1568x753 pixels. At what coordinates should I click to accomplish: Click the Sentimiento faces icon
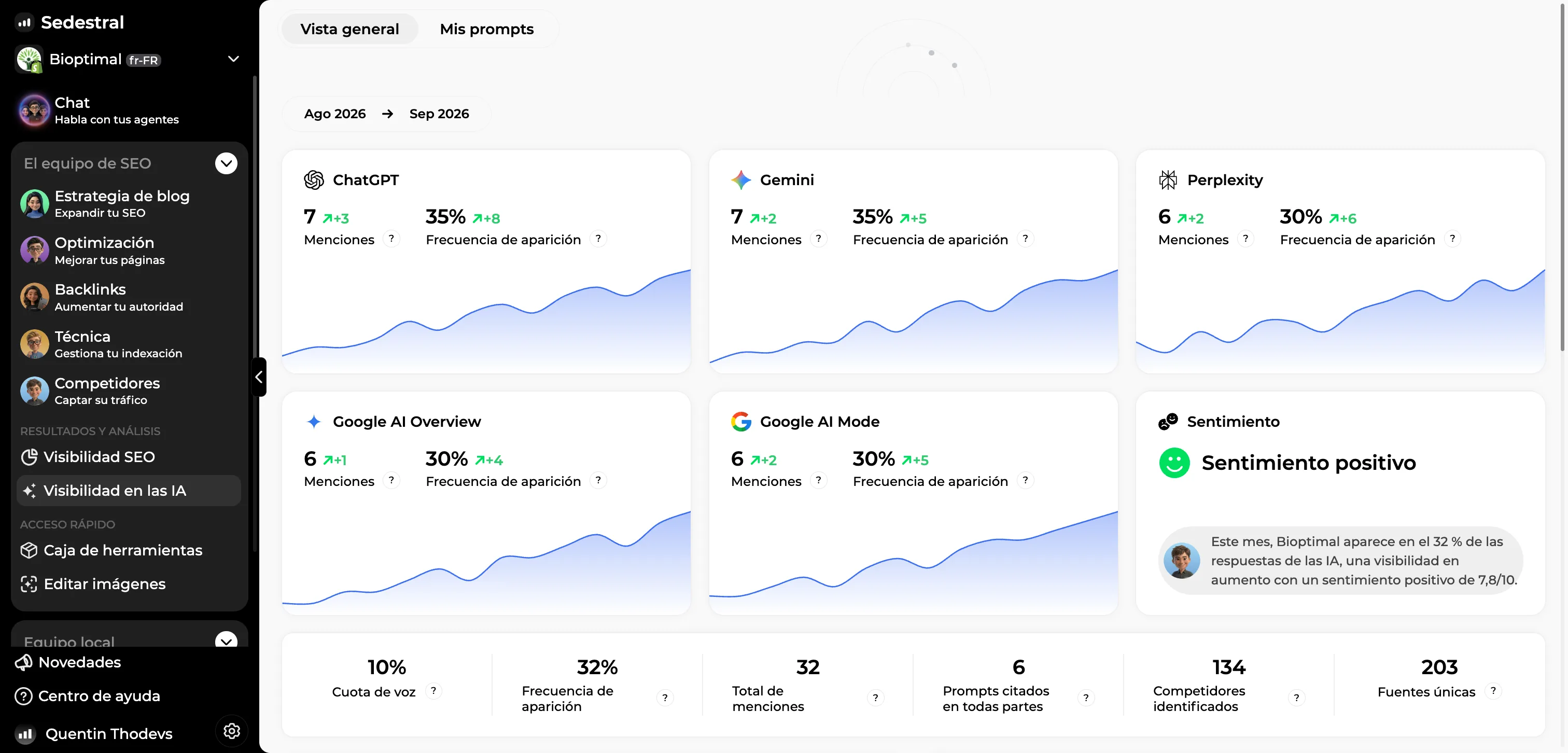coord(1168,422)
